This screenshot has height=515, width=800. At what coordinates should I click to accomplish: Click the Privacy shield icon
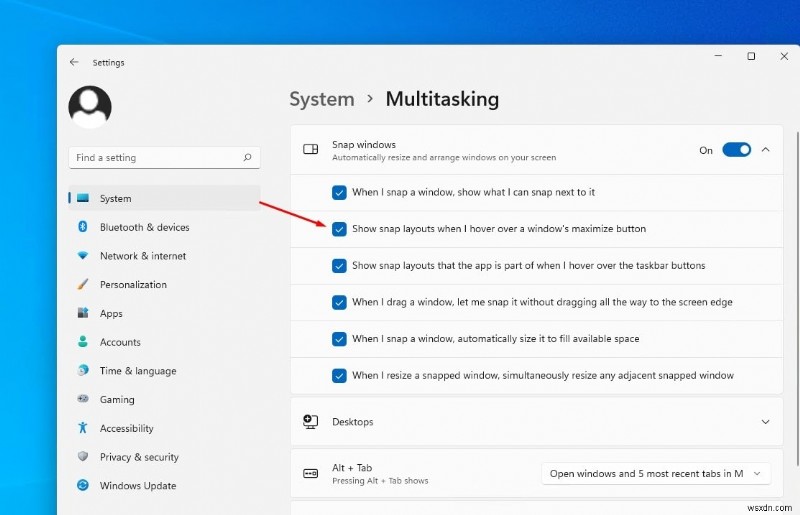(x=83, y=456)
